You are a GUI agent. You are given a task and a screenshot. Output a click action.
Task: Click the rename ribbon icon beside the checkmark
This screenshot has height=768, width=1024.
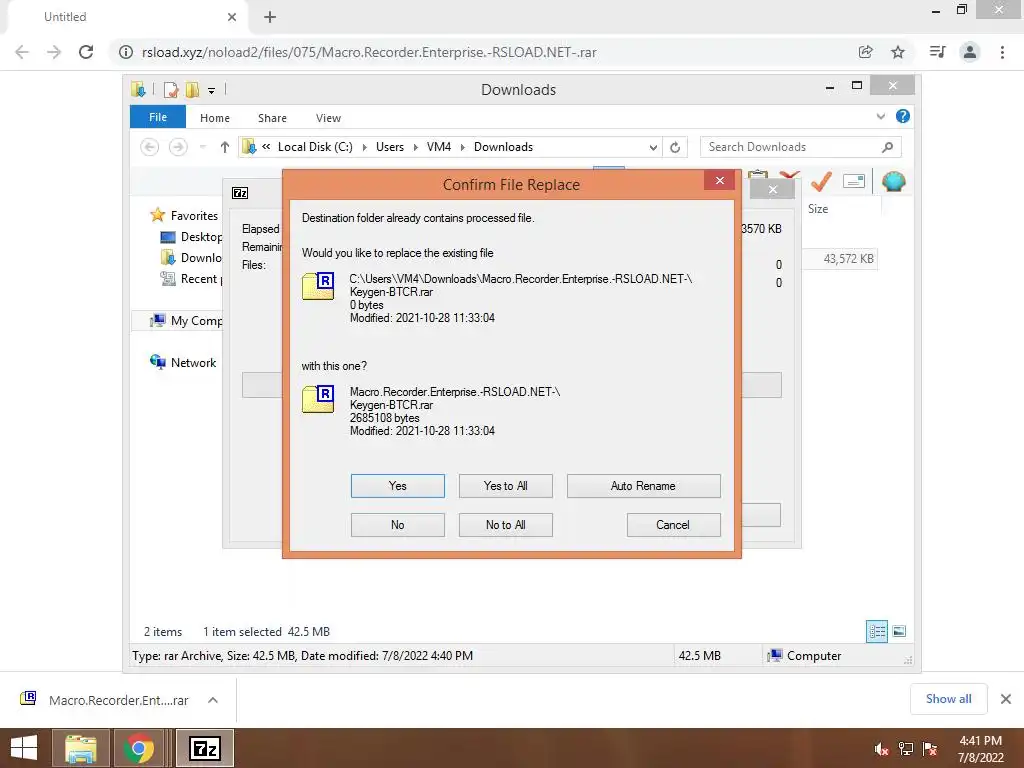click(854, 181)
